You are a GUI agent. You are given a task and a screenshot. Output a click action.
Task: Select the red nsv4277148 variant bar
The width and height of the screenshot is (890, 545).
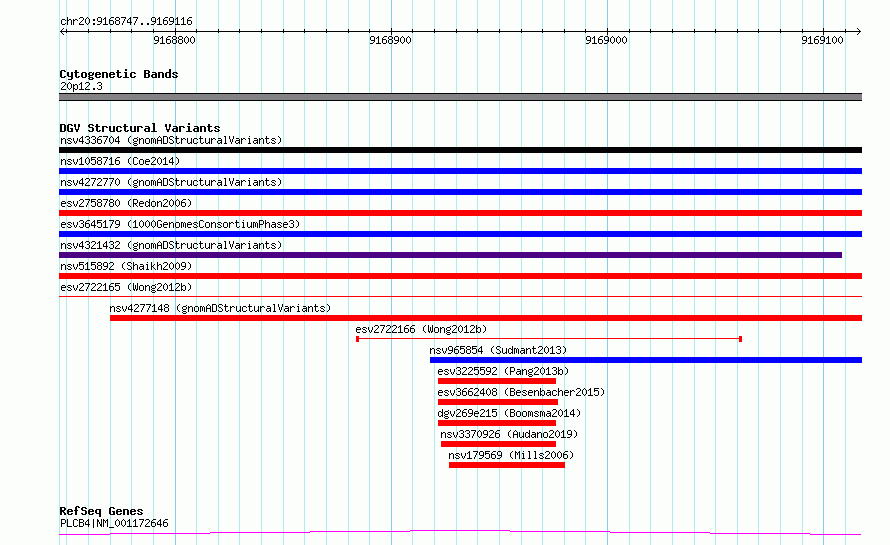pyautogui.click(x=486, y=318)
